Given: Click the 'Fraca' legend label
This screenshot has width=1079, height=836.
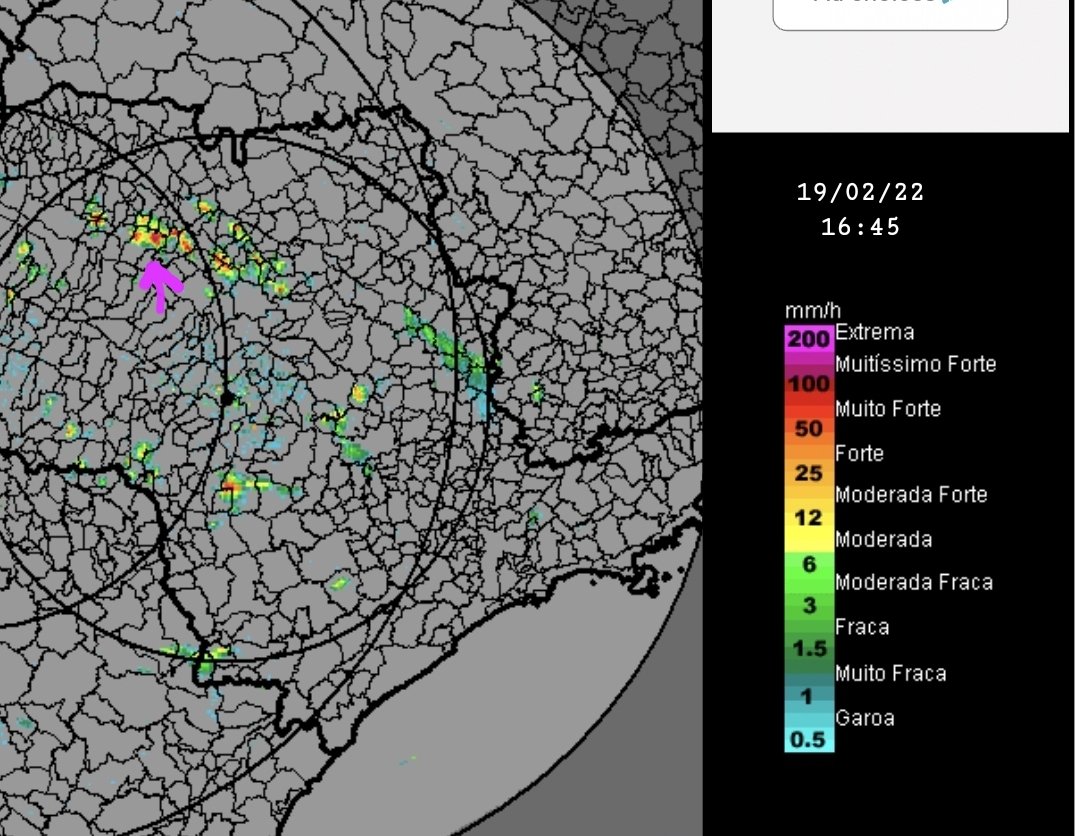Looking at the screenshot, I should coord(862,628).
